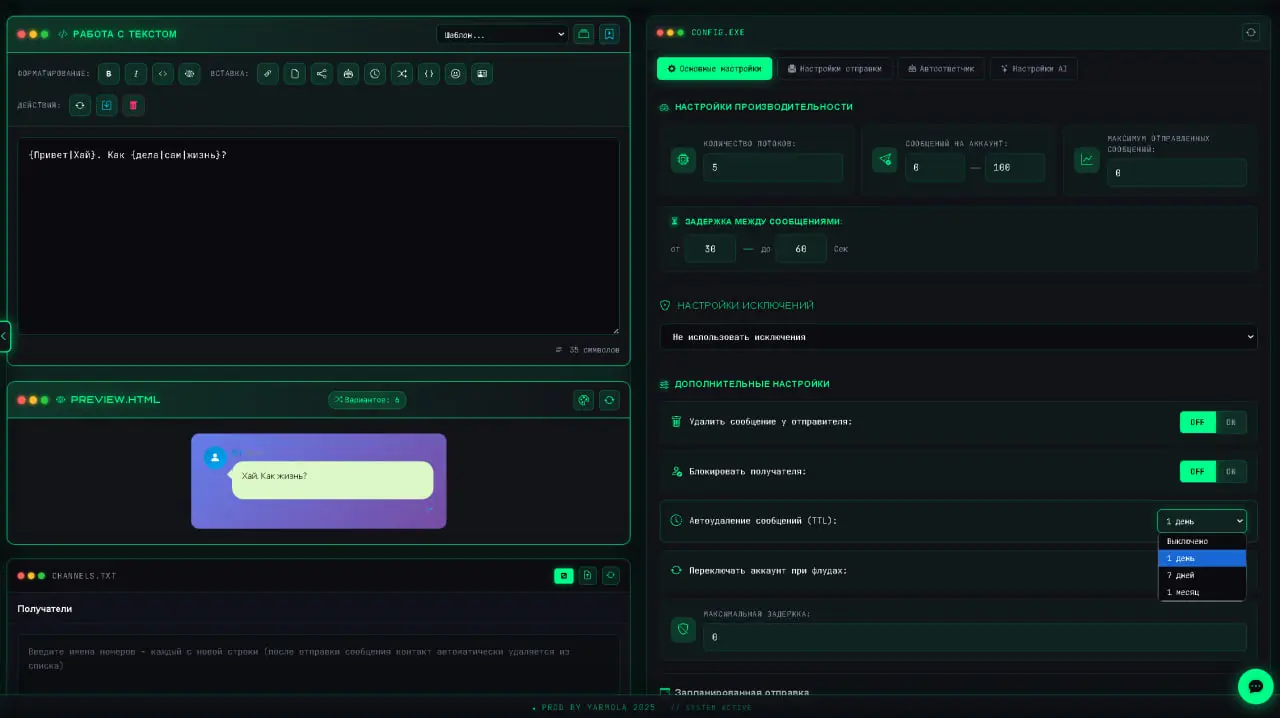Screen dimensions: 1280x718
Task: Click the message bubble 'Хай. Как жизнь?'
Action: [332, 480]
